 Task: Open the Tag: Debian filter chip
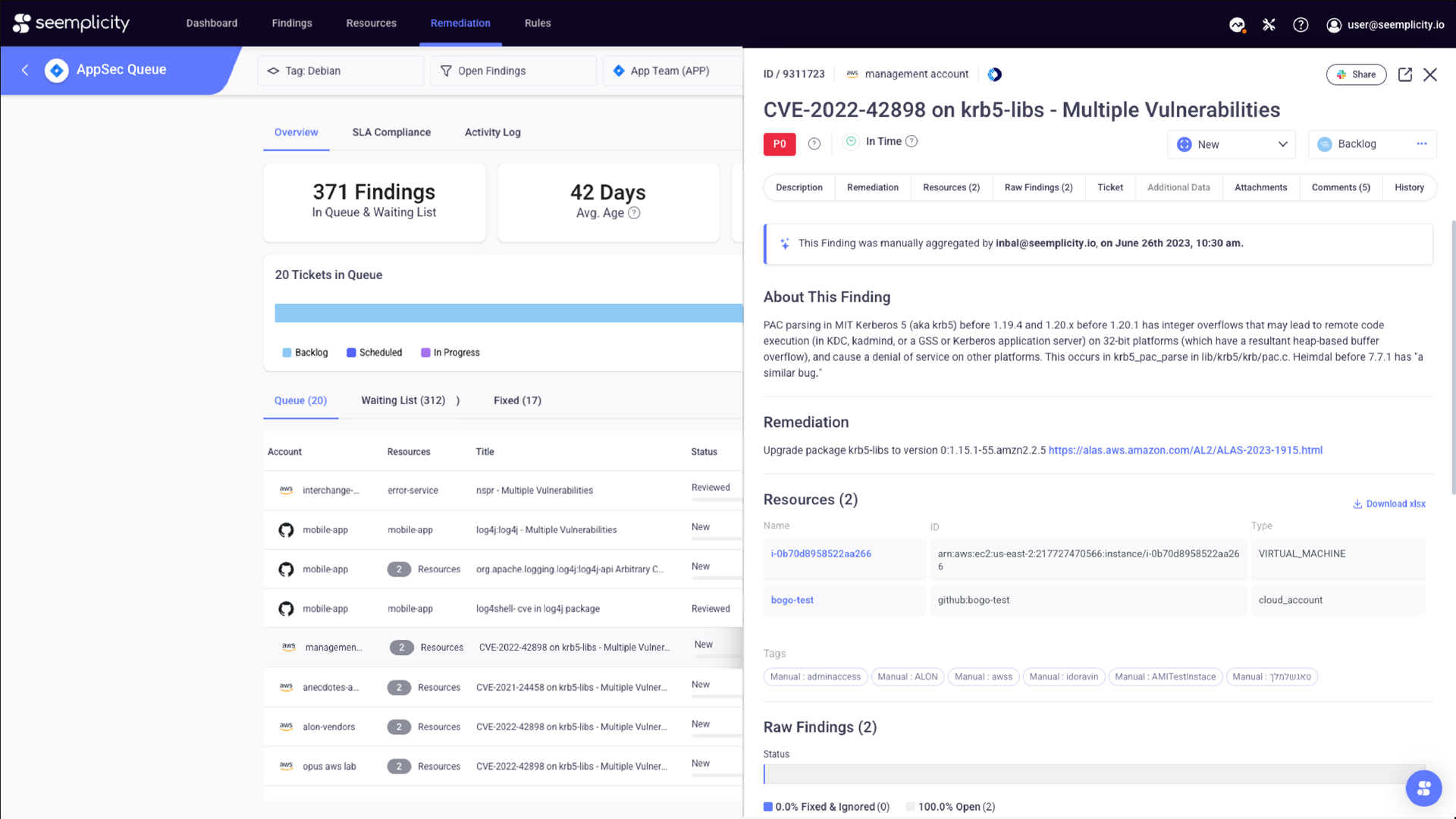coord(340,71)
